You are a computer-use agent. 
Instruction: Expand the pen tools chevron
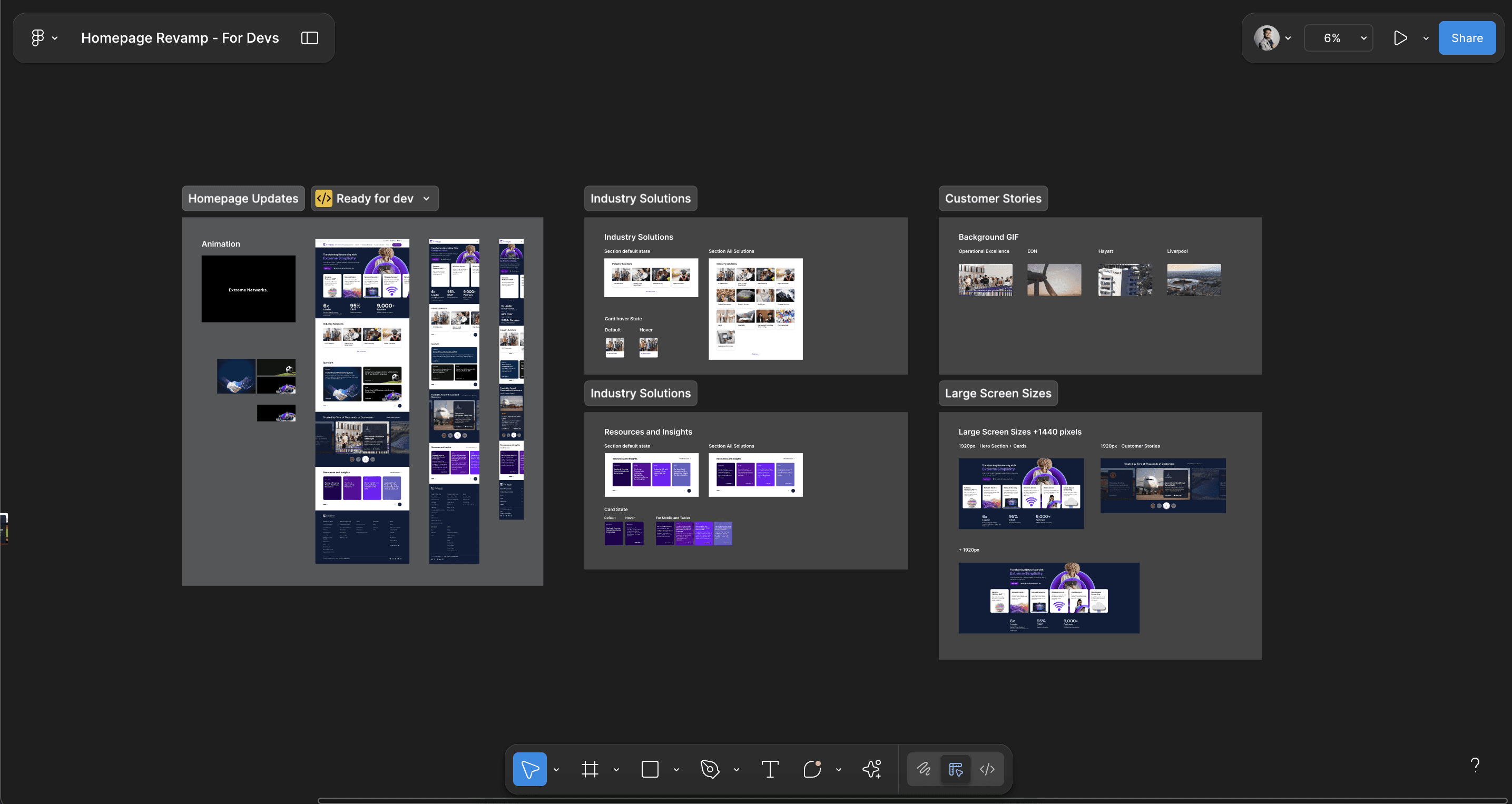coord(736,769)
